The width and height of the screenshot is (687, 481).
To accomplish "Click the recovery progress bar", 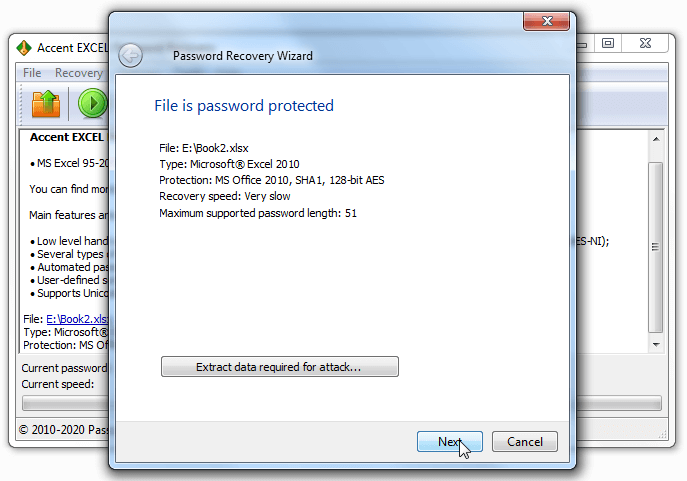I will [x=66, y=403].
